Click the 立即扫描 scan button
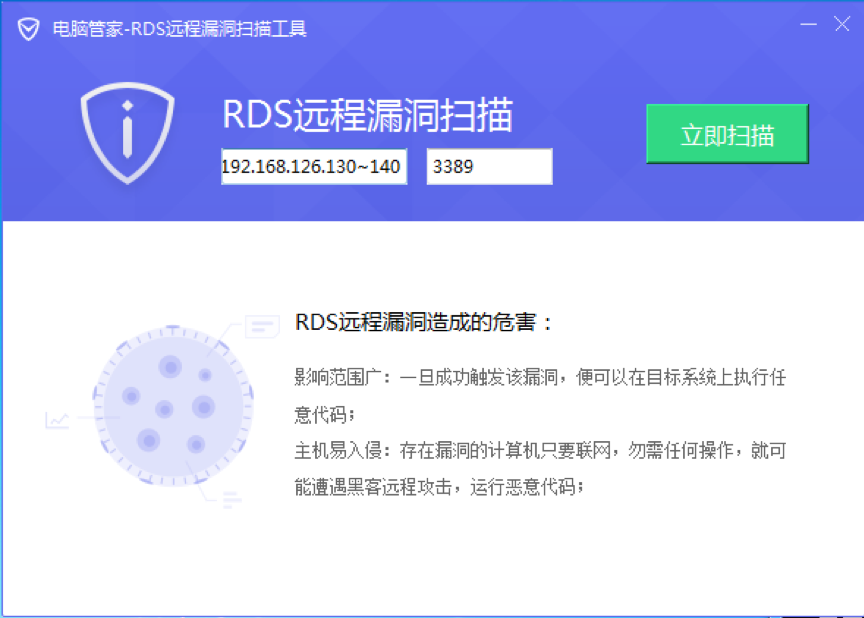The image size is (864, 618). [727, 134]
